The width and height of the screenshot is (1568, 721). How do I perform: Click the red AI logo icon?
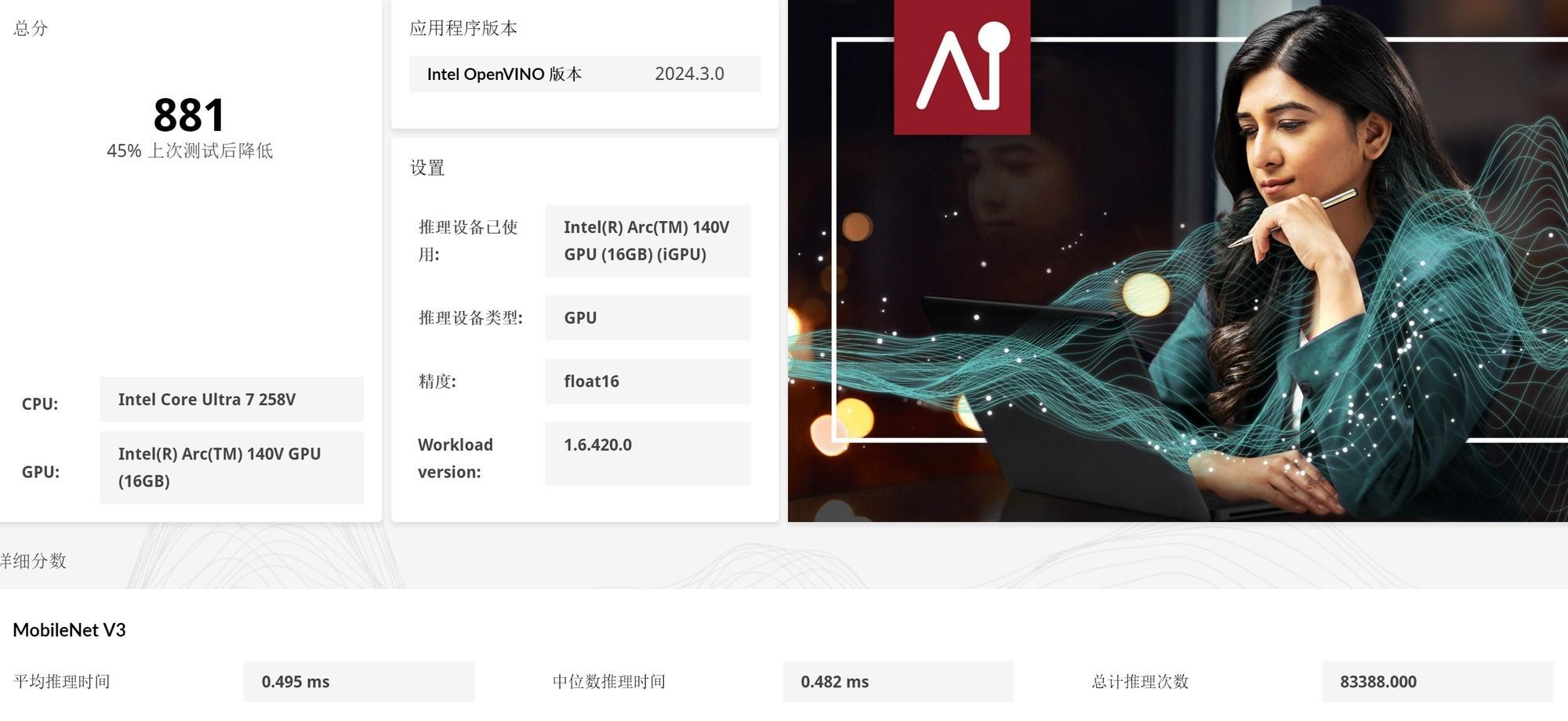pos(962,67)
